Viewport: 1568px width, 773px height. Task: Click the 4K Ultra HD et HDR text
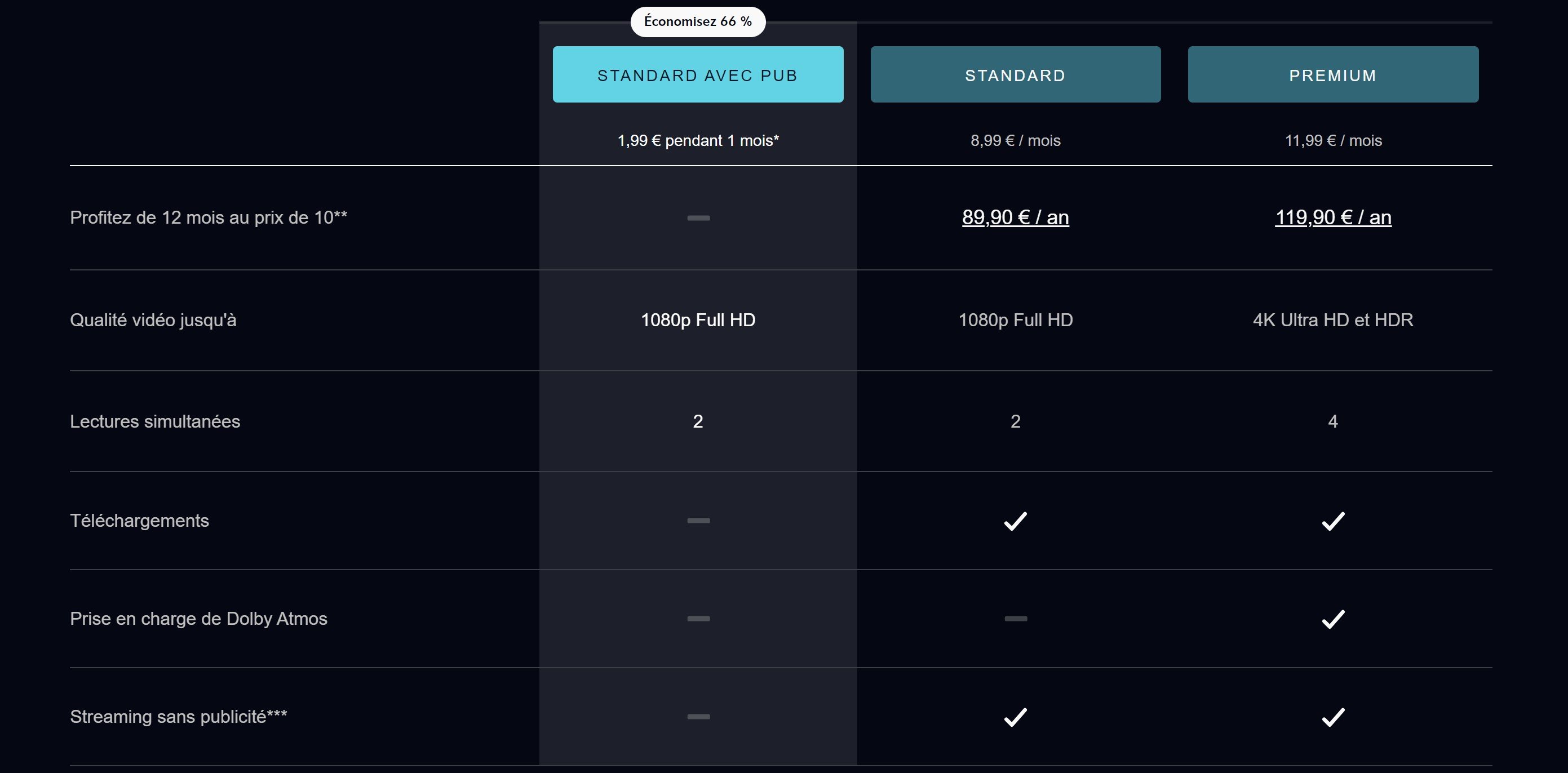tap(1333, 320)
